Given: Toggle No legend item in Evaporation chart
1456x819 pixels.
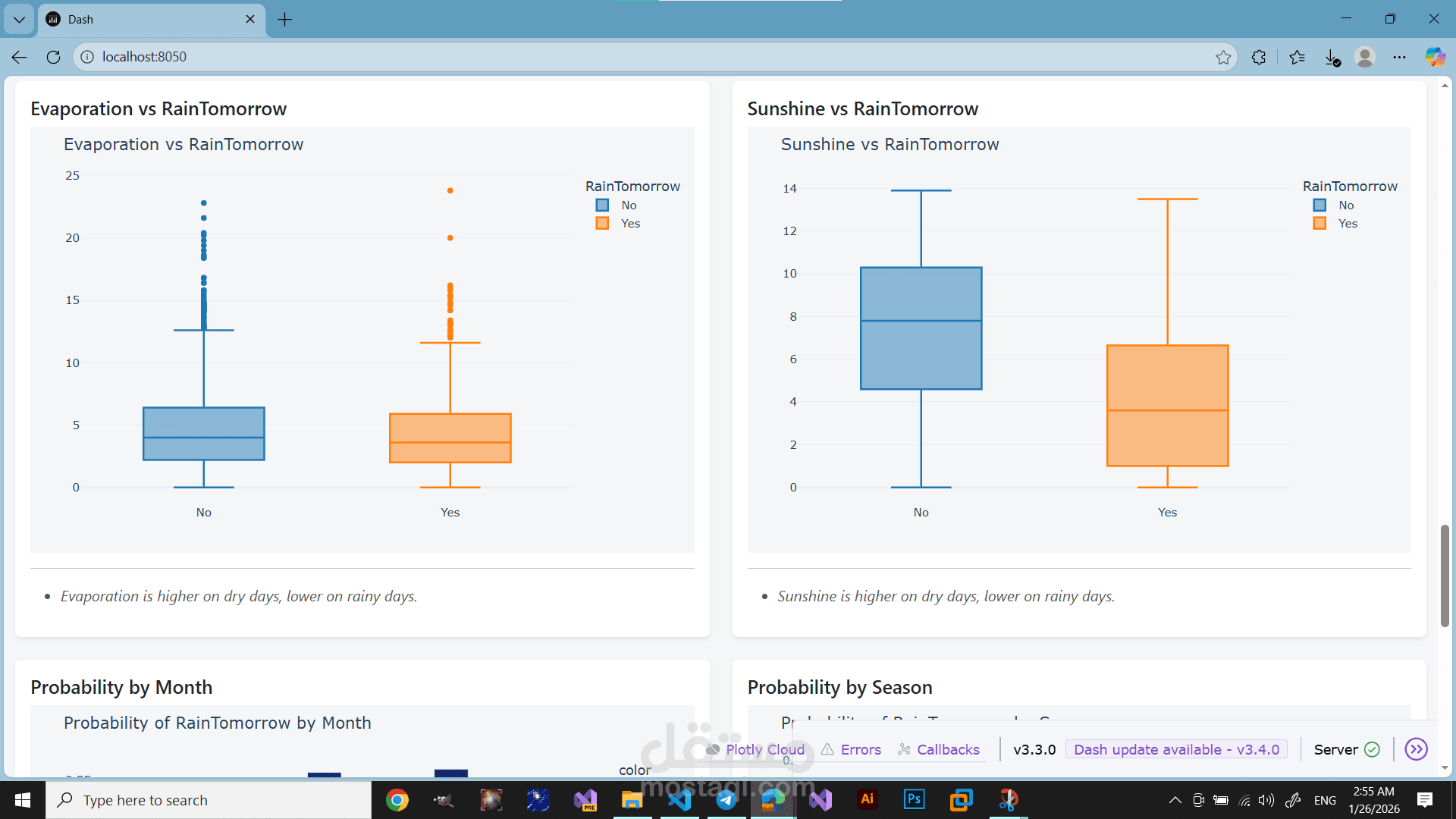Looking at the screenshot, I should 618,206.
